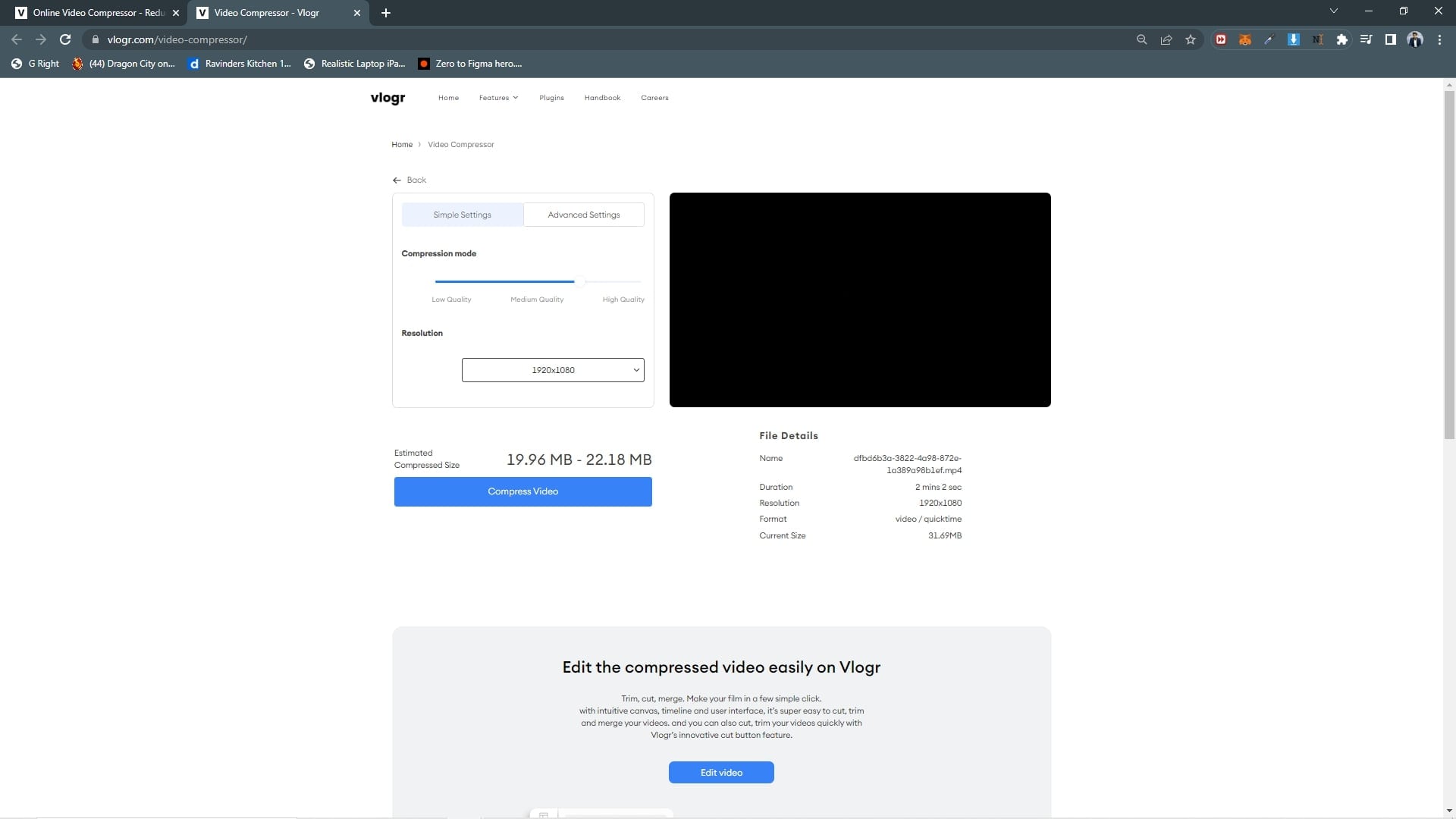Switch to Advanced Settings

tap(583, 215)
